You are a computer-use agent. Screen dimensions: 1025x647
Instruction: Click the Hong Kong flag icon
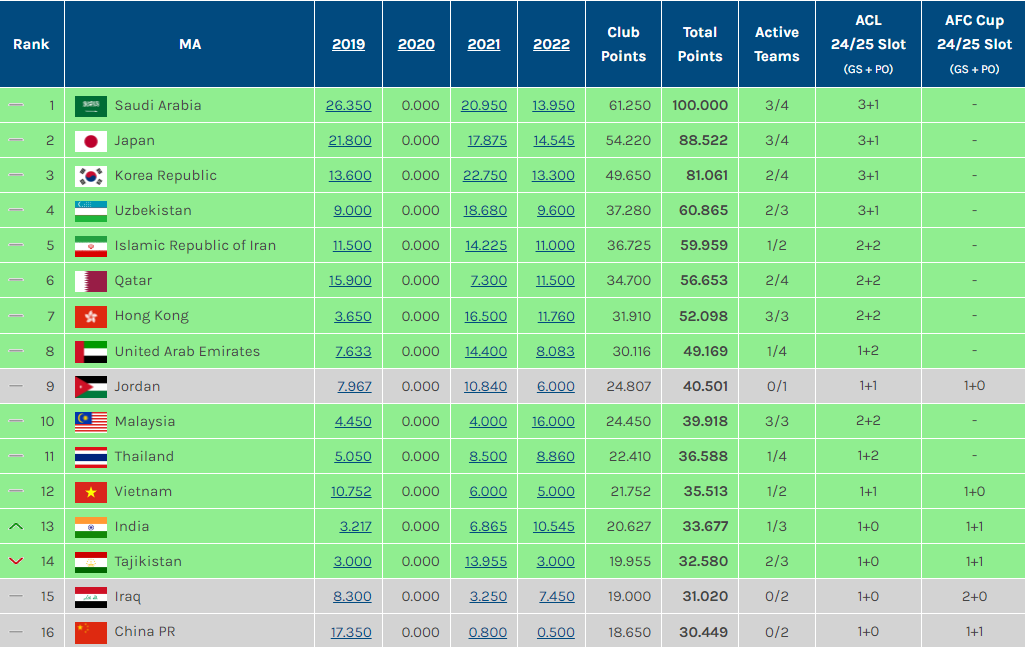pyautogui.click(x=91, y=316)
